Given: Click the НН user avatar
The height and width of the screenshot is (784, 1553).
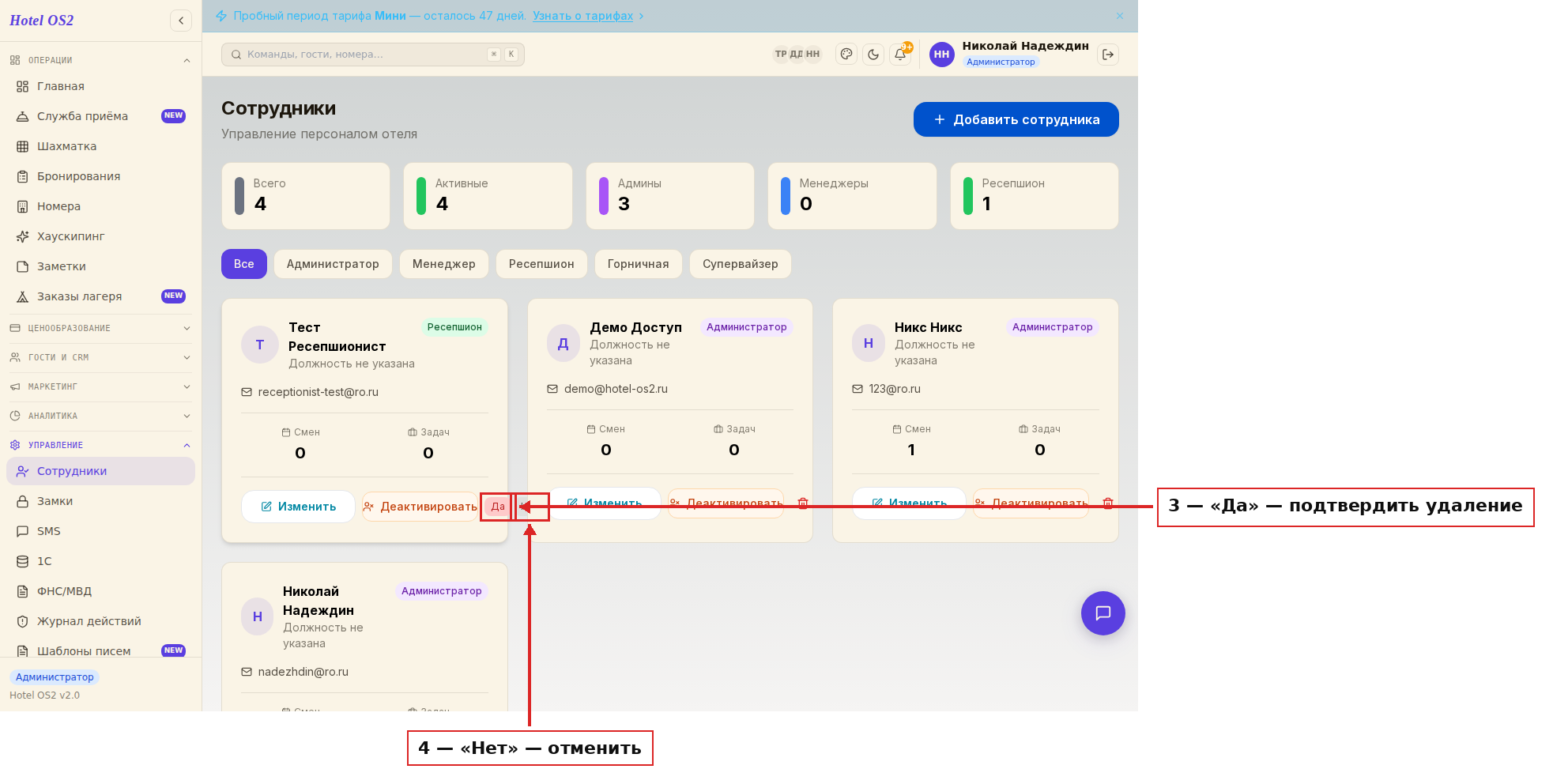Looking at the screenshot, I should [941, 55].
